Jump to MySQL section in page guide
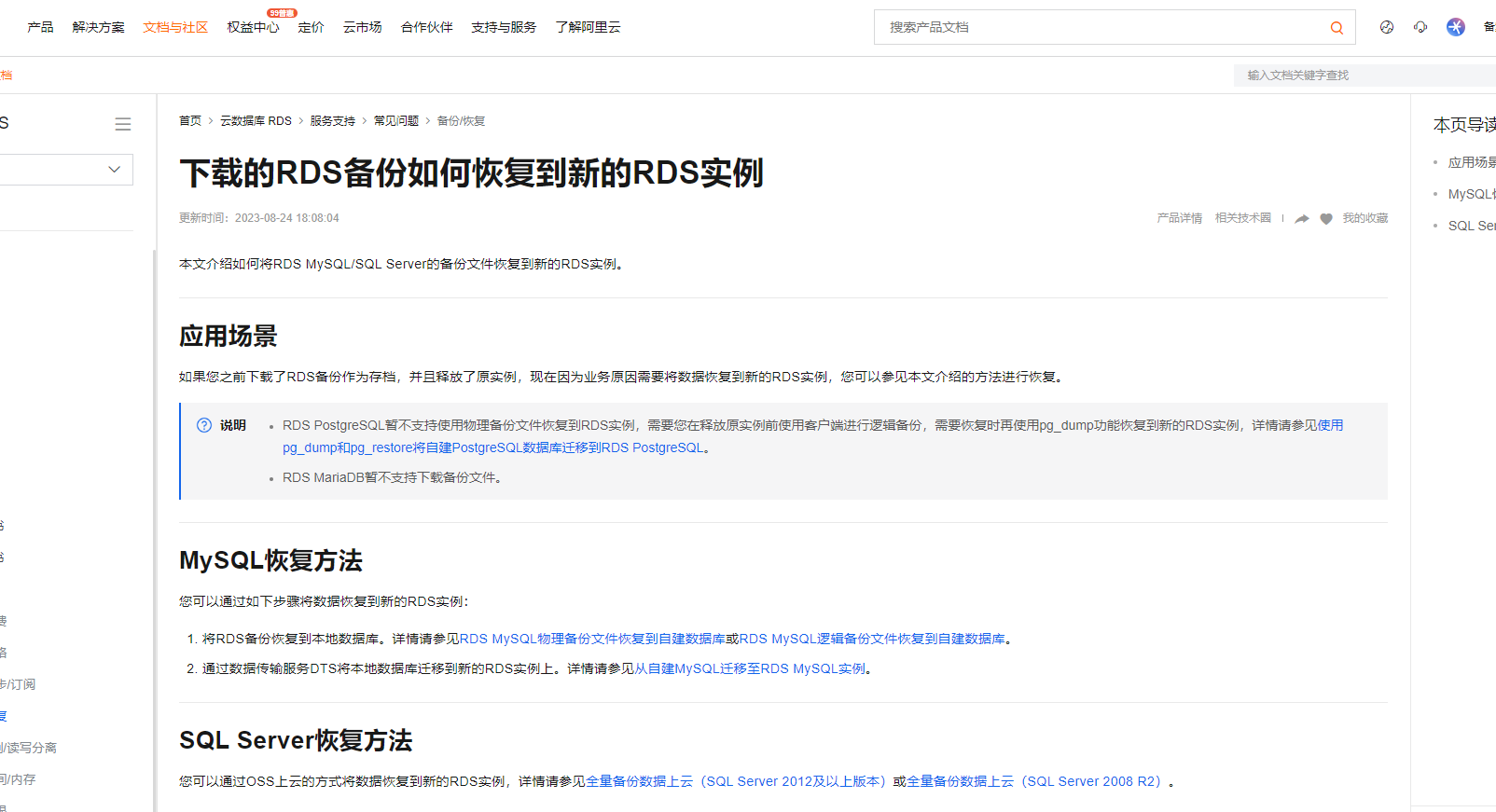Screen dimensions: 1496x812 [x=1472, y=194]
